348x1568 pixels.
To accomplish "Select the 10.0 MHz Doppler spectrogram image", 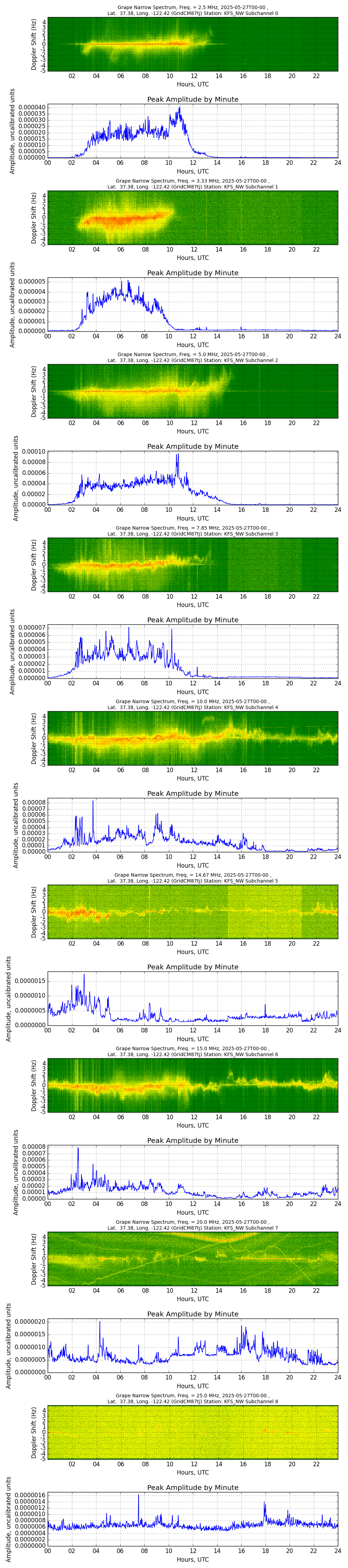I will [193, 738].
